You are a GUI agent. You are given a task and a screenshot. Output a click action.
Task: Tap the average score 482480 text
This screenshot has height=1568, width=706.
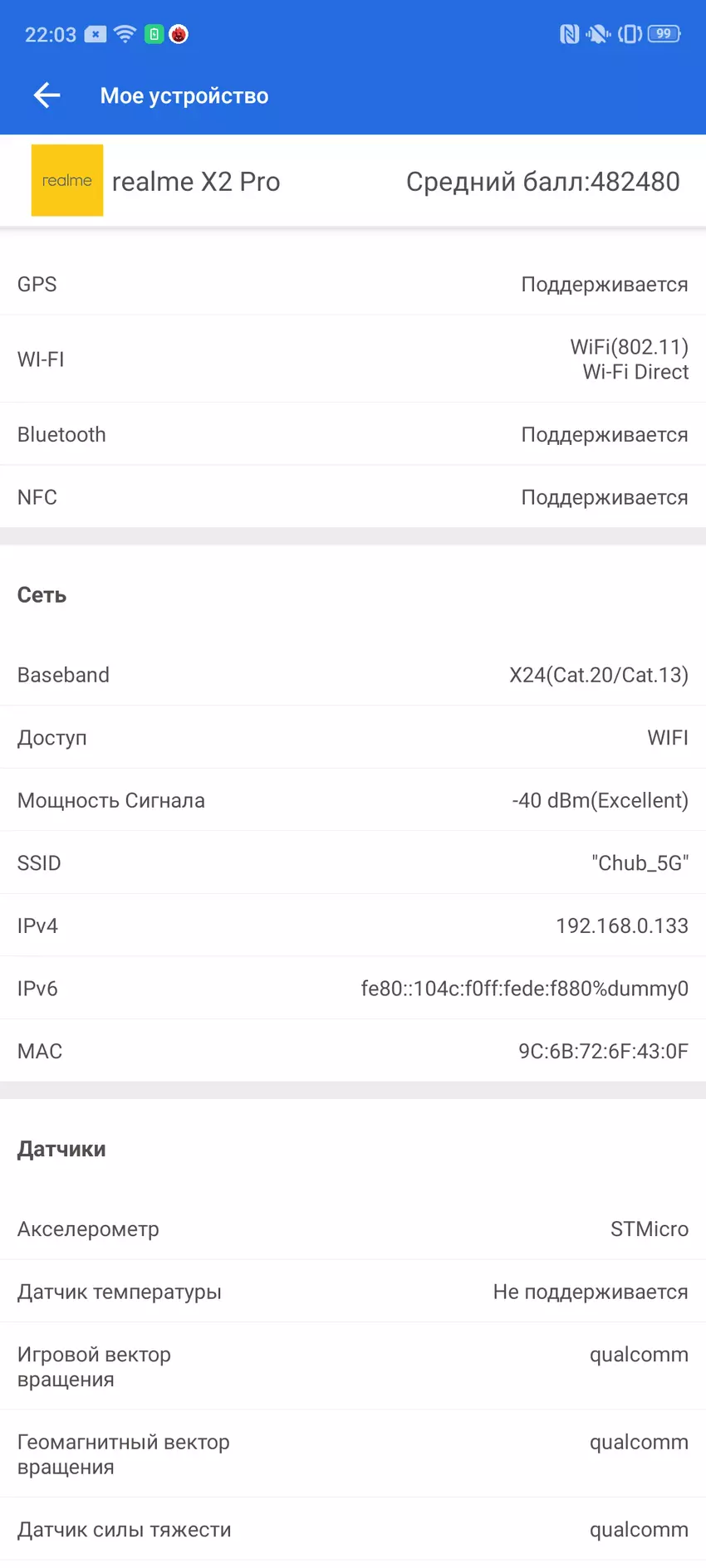pyautogui.click(x=542, y=182)
